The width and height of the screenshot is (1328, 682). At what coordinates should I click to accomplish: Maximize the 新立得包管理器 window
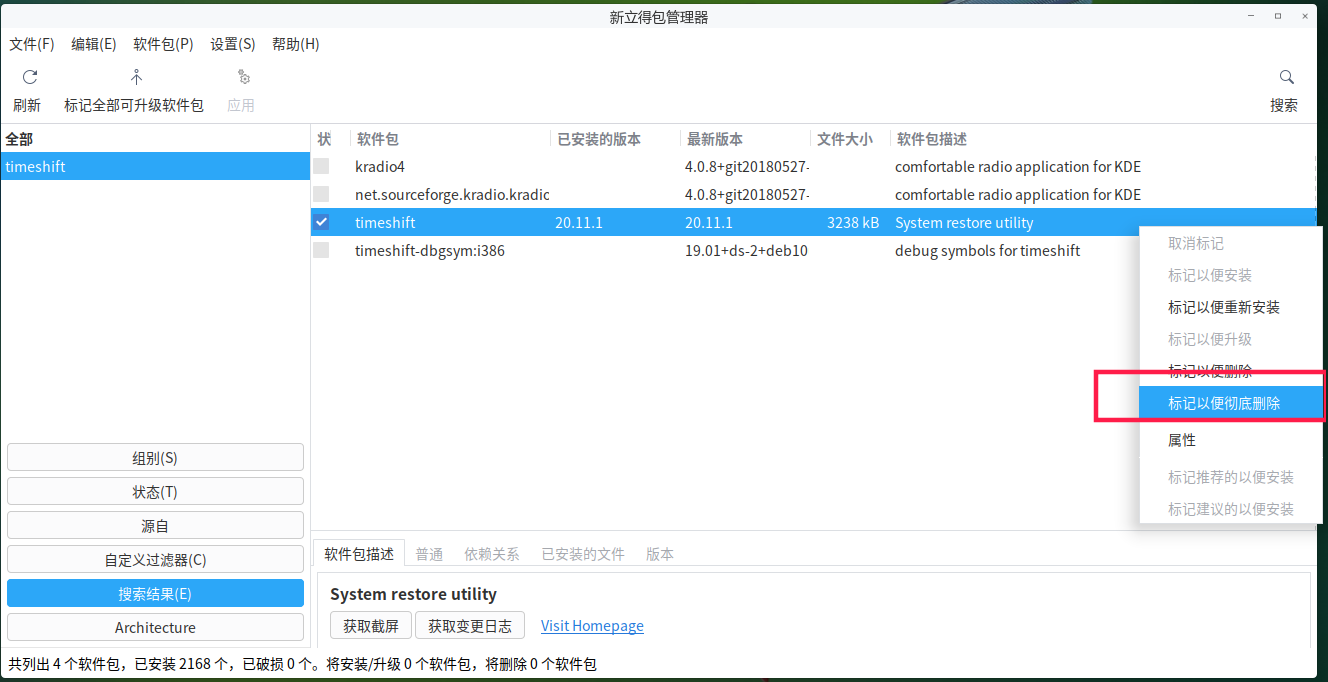(x=1278, y=16)
